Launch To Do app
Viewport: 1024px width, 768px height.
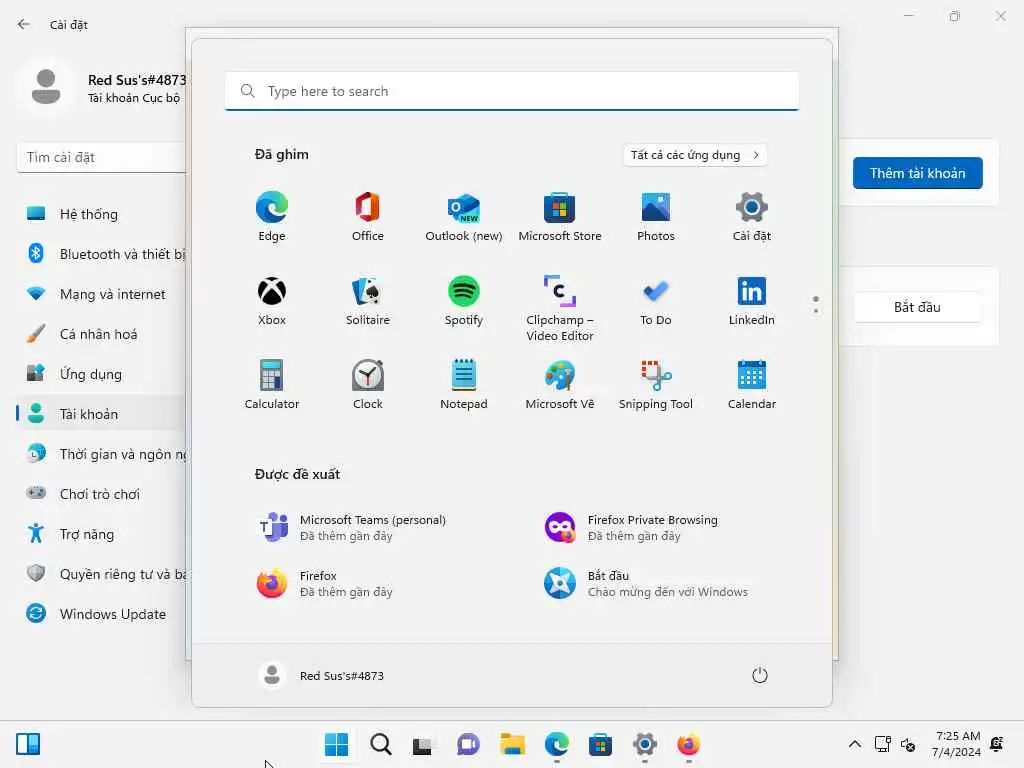point(656,301)
